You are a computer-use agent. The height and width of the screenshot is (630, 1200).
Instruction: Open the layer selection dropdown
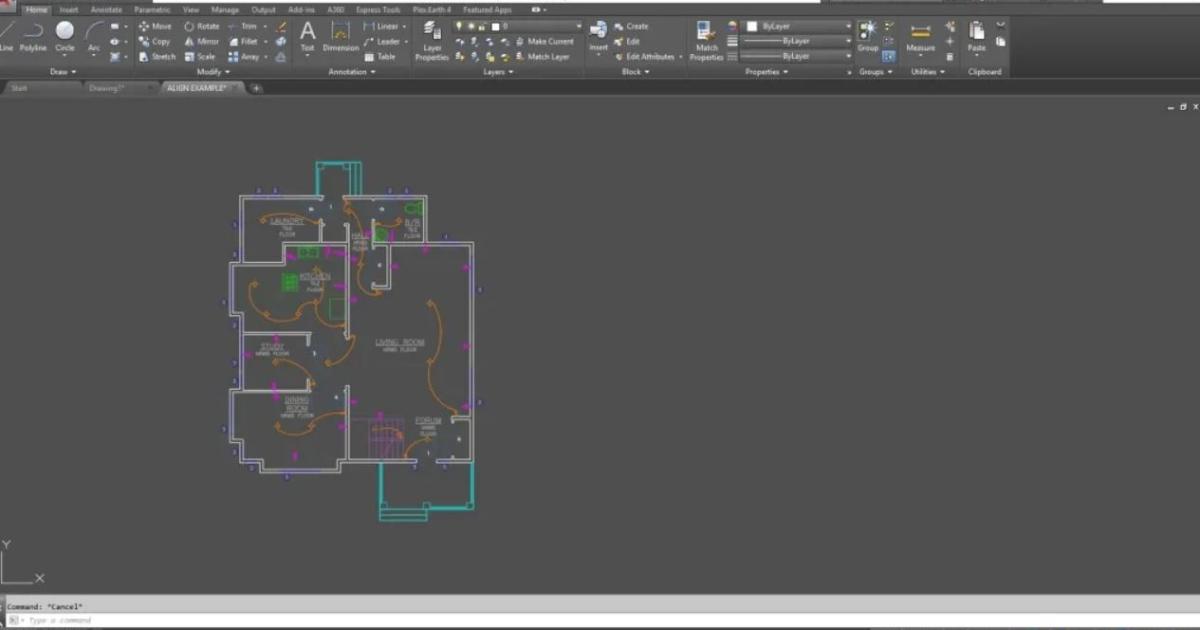point(577,26)
